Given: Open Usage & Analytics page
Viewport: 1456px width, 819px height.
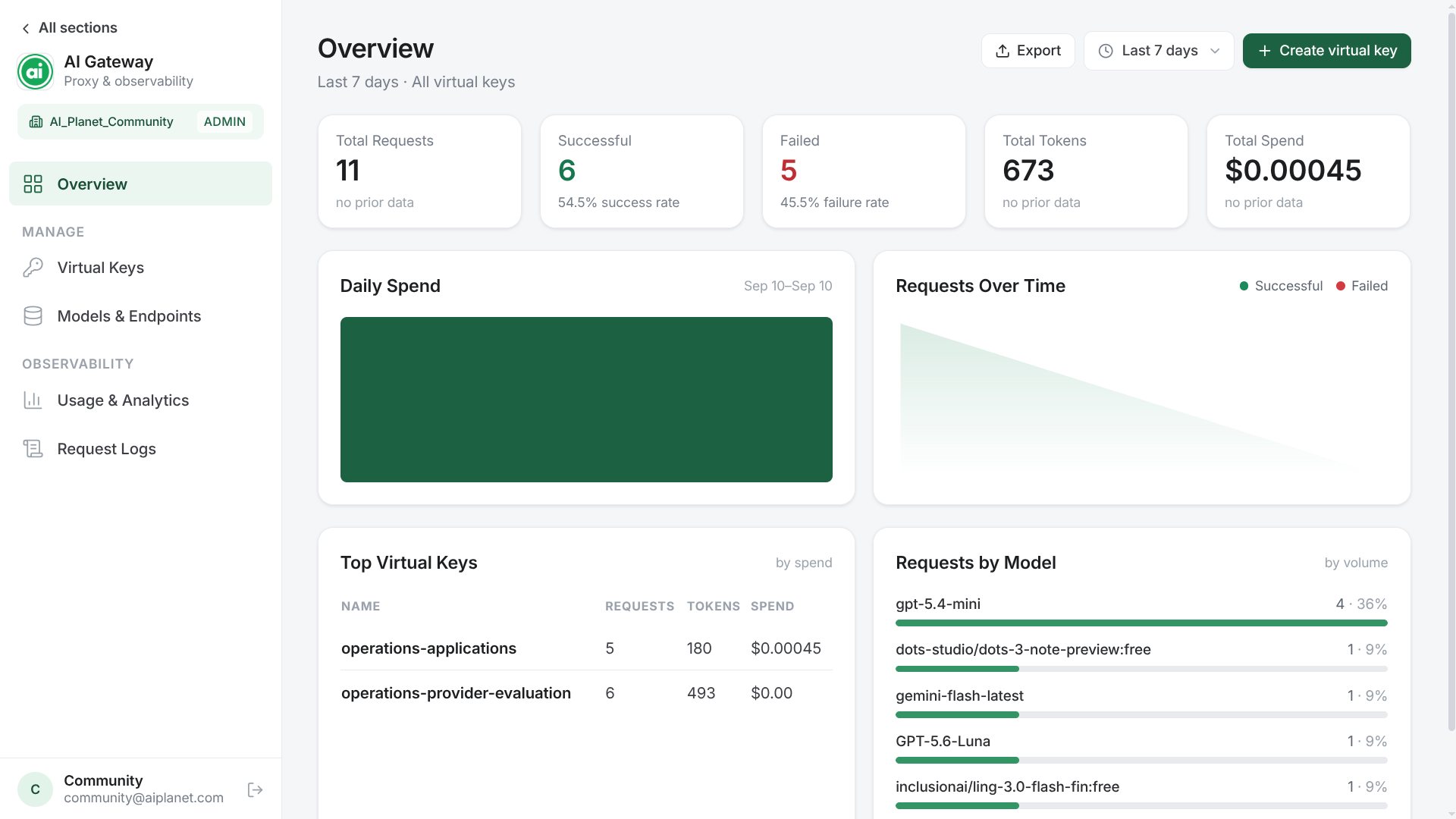Looking at the screenshot, I should [x=140, y=400].
